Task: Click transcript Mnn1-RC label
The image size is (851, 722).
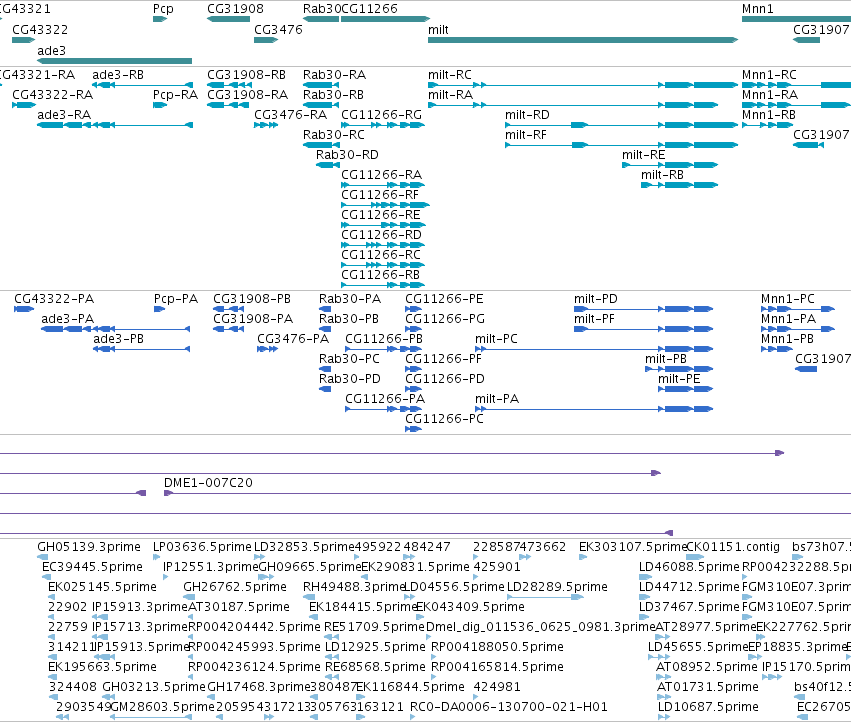Action: click(x=769, y=75)
